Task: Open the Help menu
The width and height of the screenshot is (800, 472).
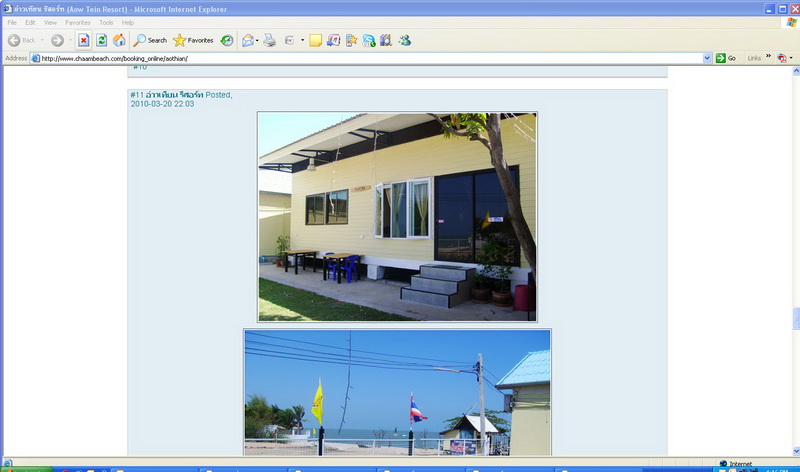Action: 128,22
